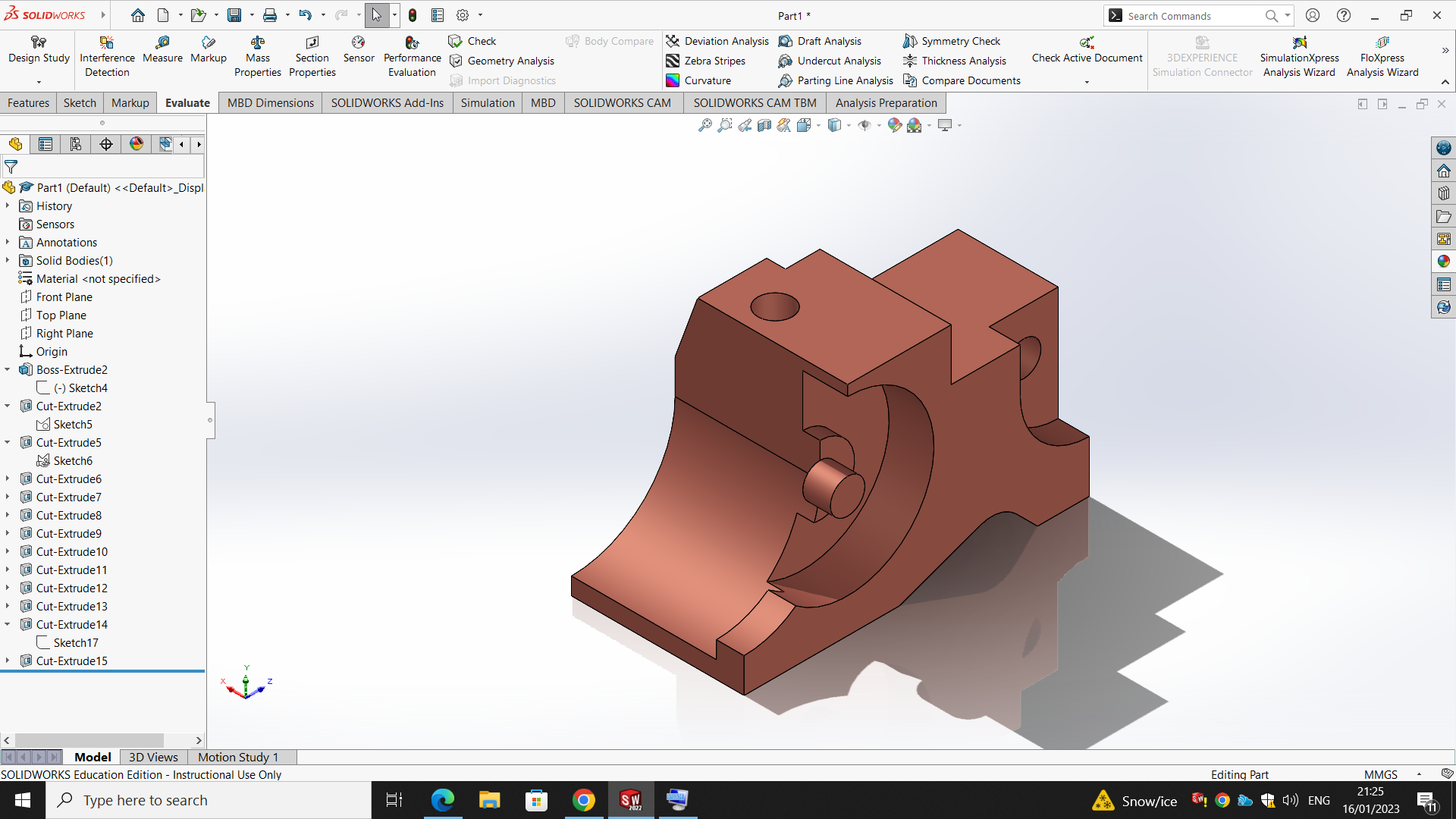This screenshot has height=819, width=1456.
Task: Open the DimXpertManager panel tab
Action: pyautogui.click(x=106, y=144)
